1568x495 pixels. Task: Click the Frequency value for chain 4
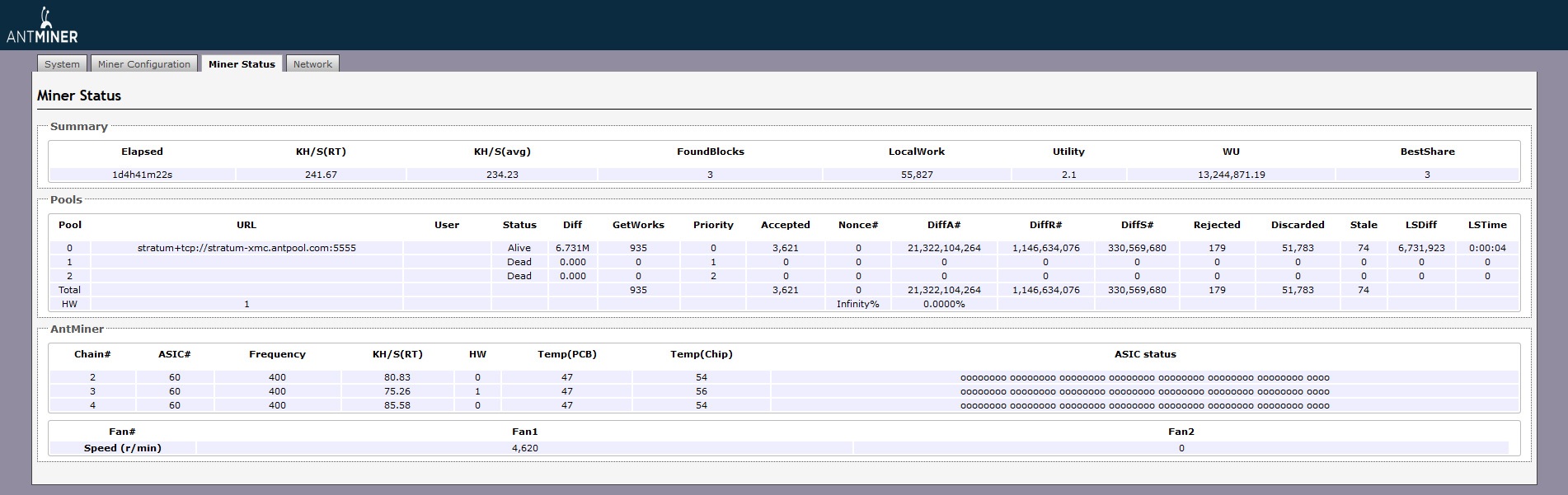[x=277, y=405]
